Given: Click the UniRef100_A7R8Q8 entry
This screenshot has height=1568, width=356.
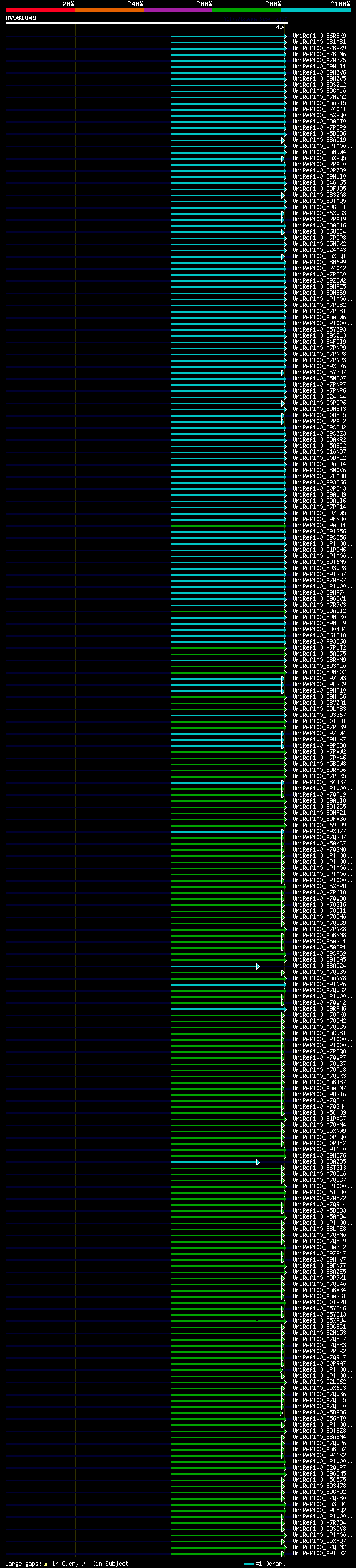Looking at the screenshot, I should [x=319, y=1052].
